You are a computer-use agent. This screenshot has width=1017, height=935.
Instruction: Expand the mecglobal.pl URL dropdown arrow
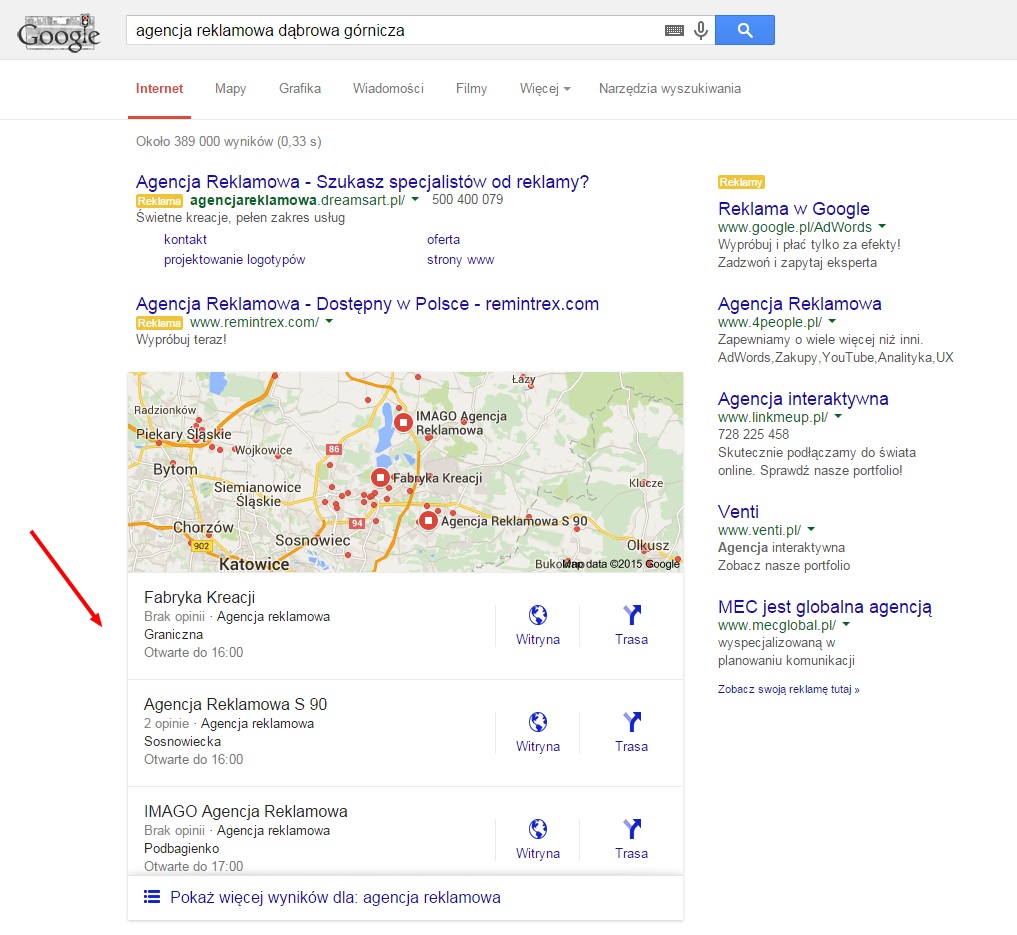pos(846,624)
